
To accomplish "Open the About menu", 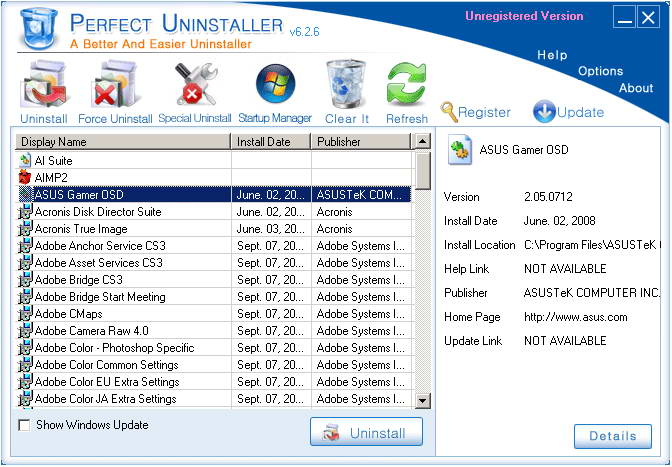I will click(636, 88).
